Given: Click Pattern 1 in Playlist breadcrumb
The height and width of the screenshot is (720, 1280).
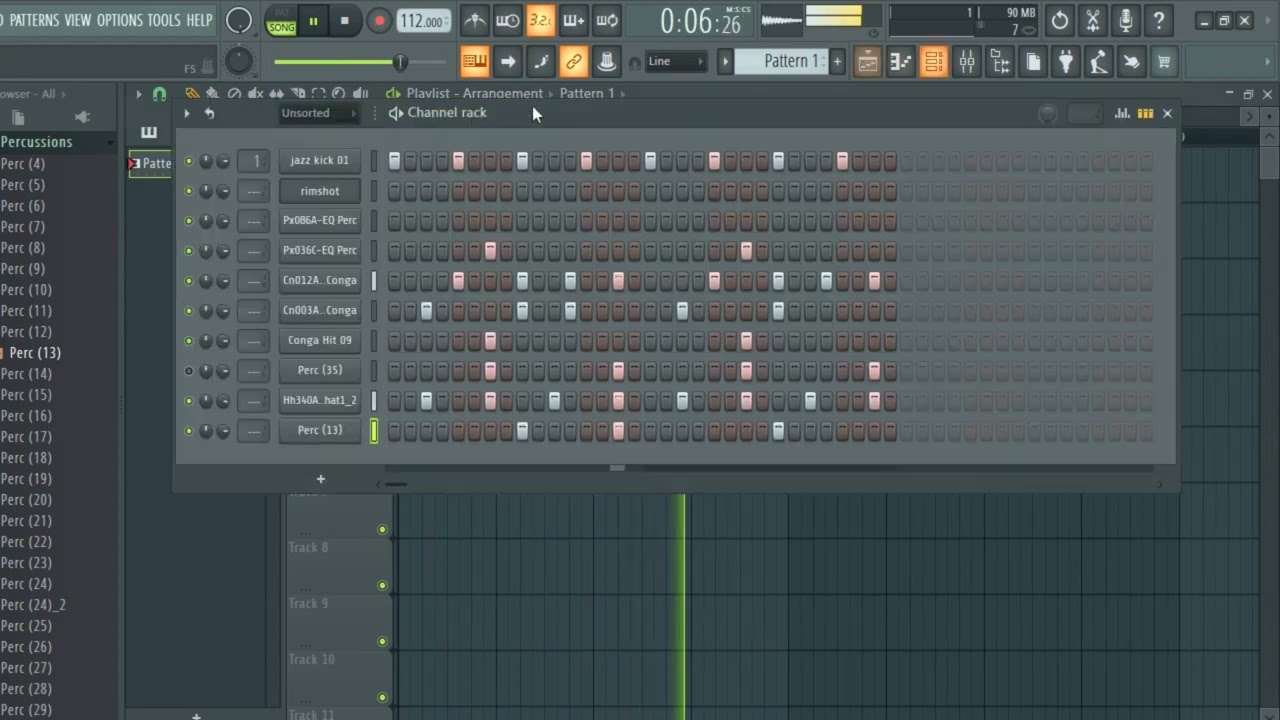Looking at the screenshot, I should pyautogui.click(x=587, y=94).
